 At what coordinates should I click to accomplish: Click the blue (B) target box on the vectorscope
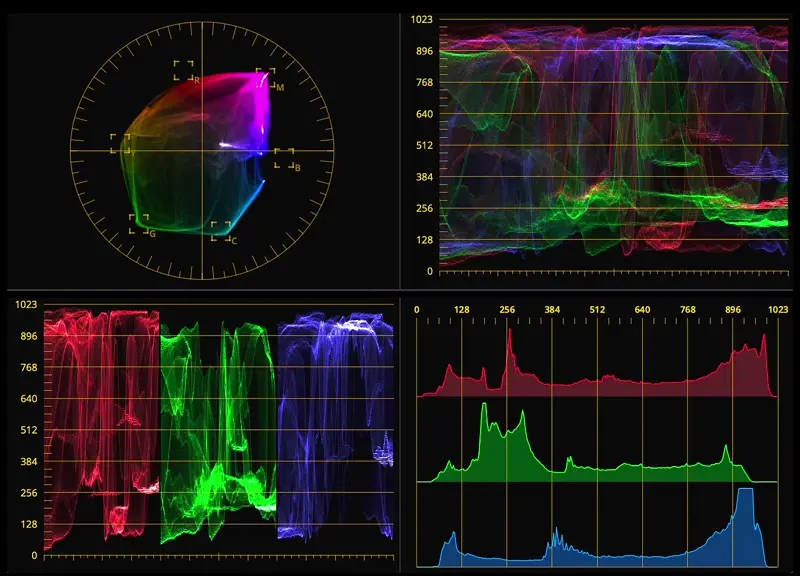pyautogui.click(x=284, y=158)
